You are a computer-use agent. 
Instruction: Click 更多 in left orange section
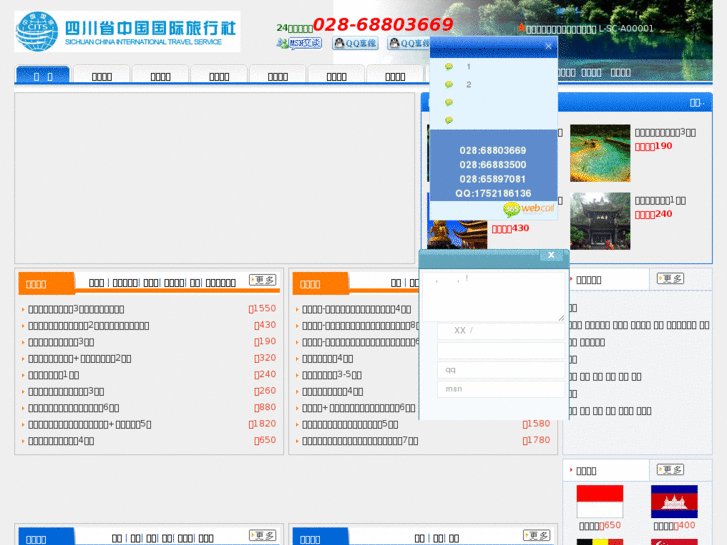(263, 280)
